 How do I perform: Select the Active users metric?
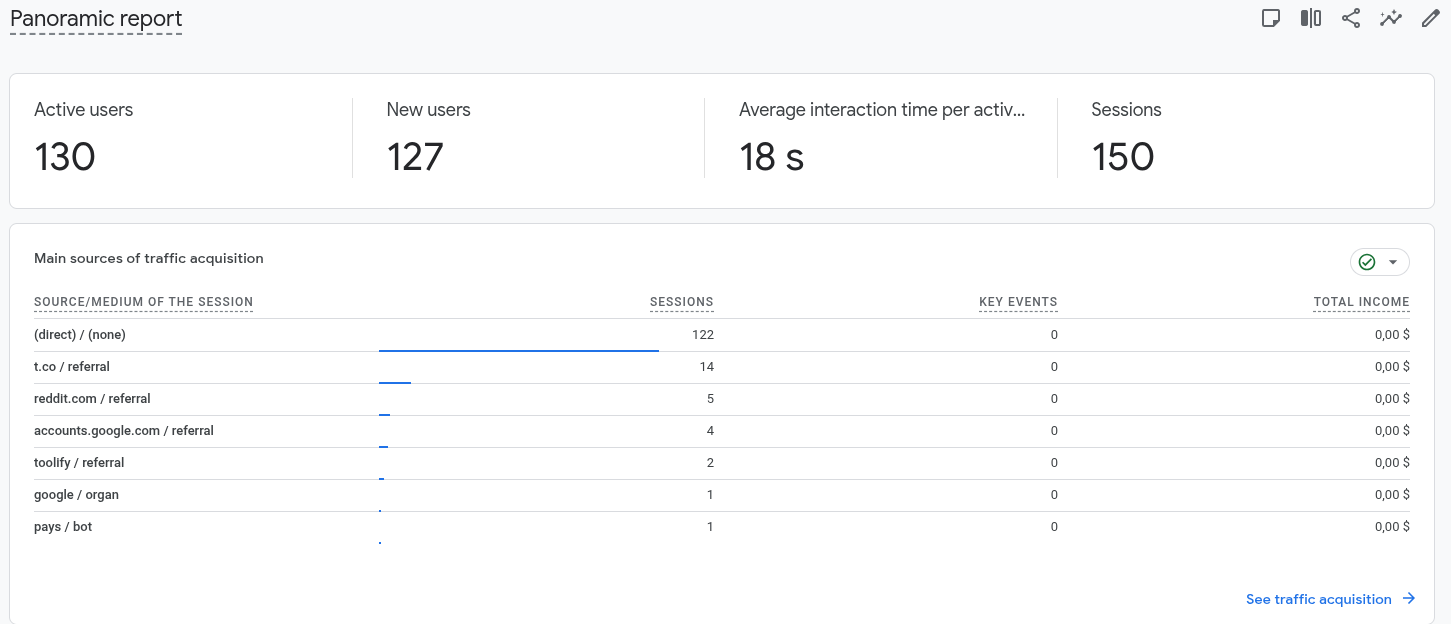[83, 110]
